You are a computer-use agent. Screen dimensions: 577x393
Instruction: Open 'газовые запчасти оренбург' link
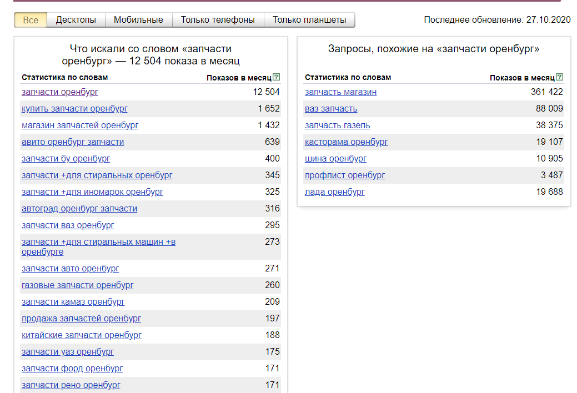tap(77, 285)
